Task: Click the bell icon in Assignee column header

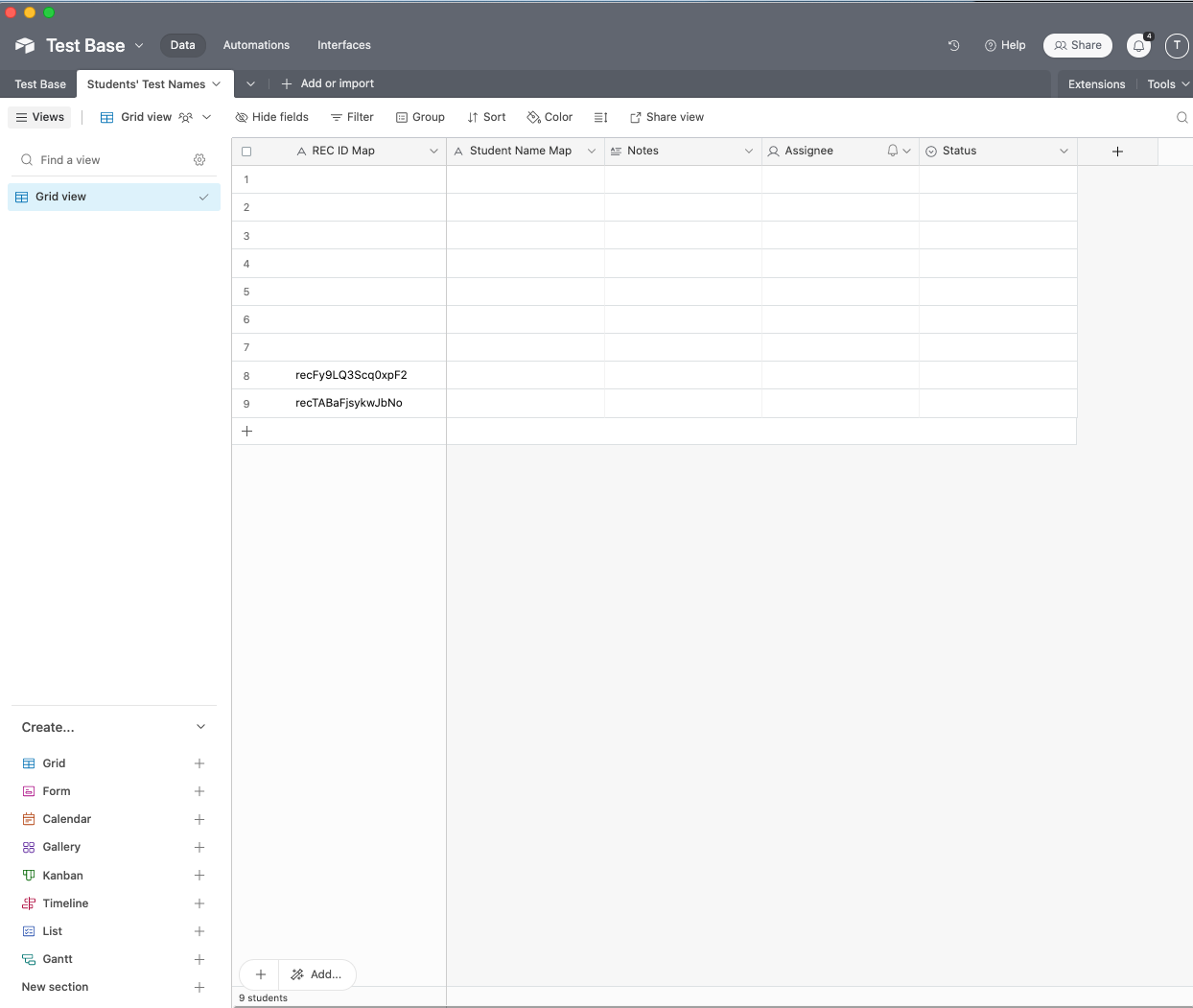Action: point(893,151)
